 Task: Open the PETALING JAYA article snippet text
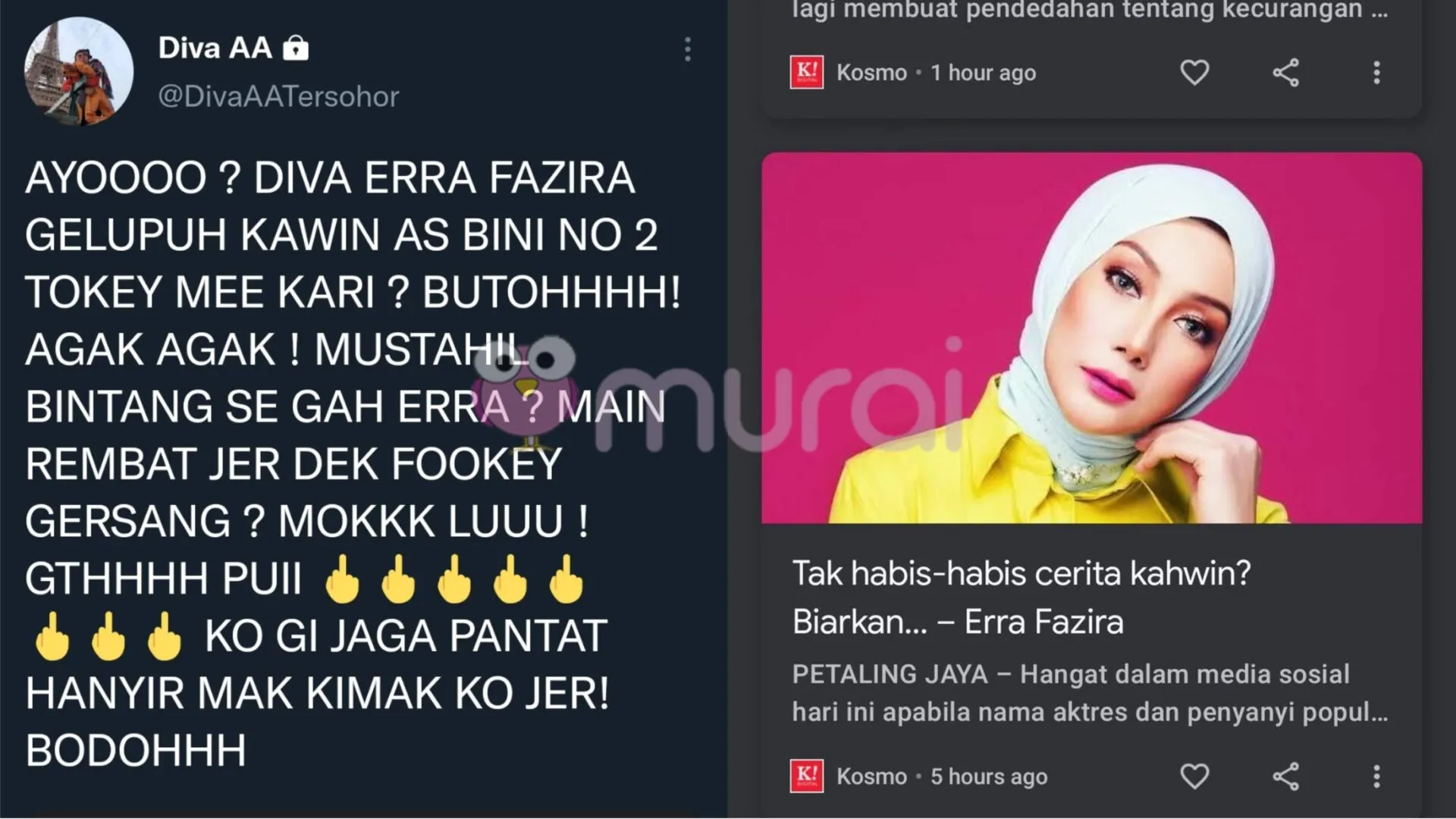(1090, 692)
